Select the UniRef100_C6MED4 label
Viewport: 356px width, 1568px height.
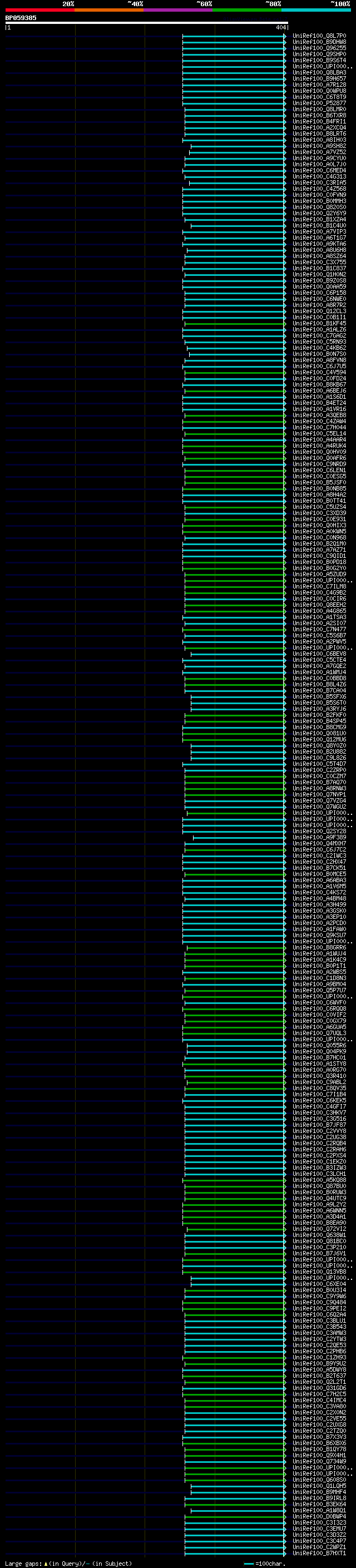(x=319, y=170)
